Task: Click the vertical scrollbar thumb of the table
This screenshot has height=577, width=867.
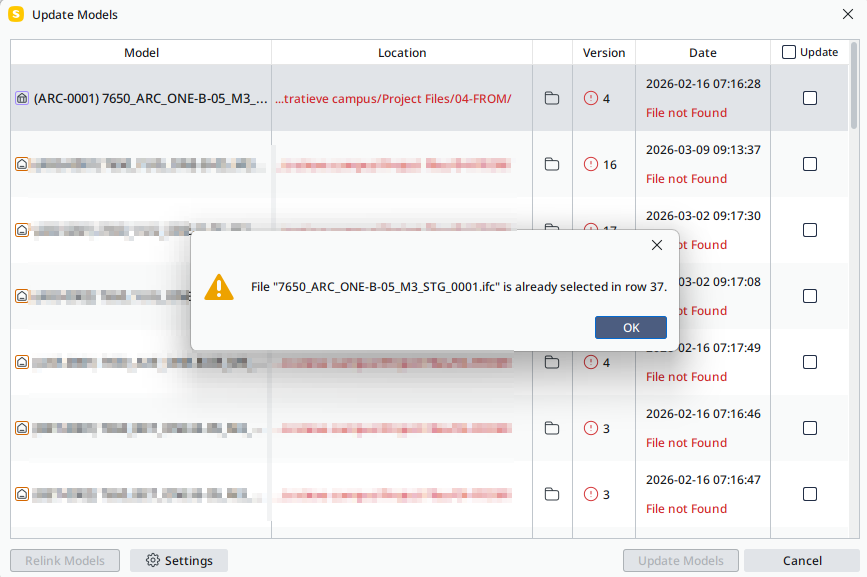Action: coord(854,86)
